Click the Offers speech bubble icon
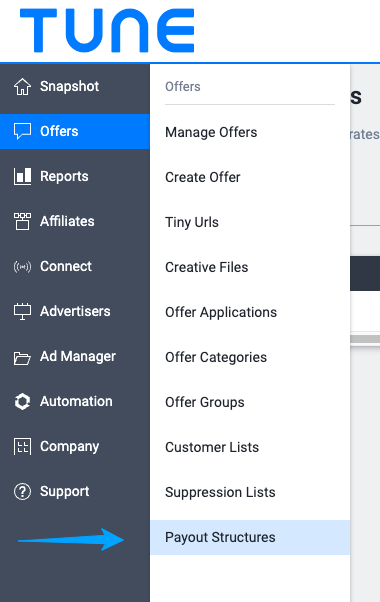 point(22,131)
